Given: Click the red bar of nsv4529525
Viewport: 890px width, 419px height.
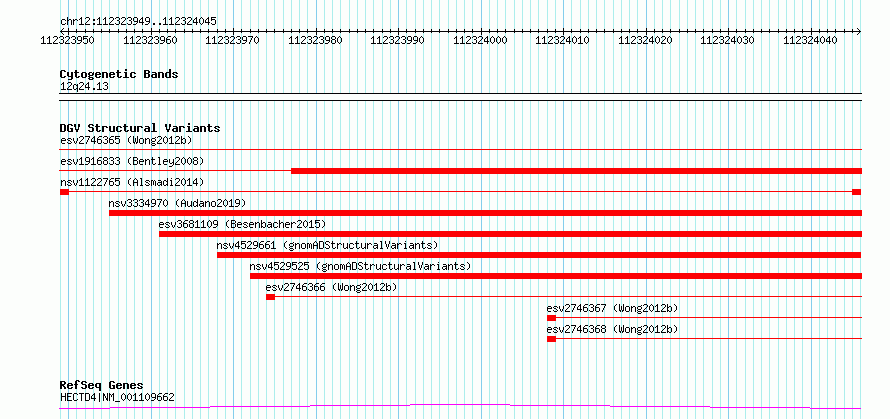Looking at the screenshot, I should (556, 276).
